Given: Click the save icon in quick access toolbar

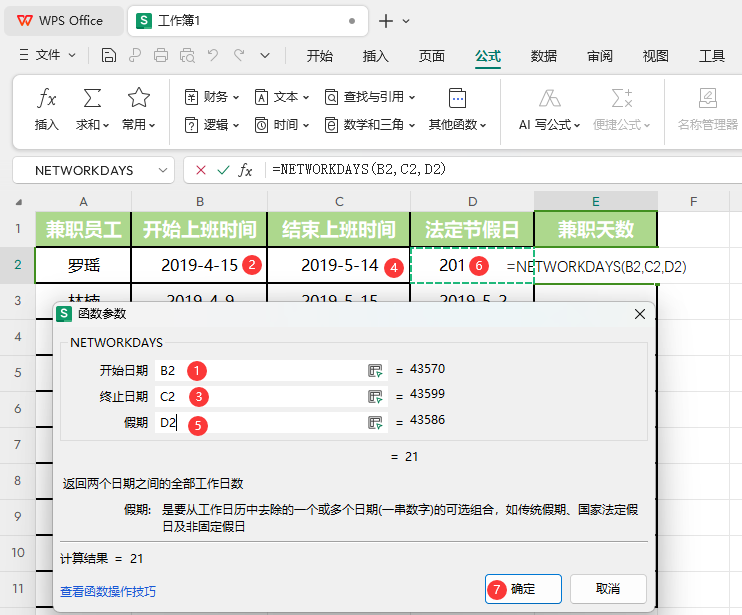Looking at the screenshot, I should [x=109, y=56].
